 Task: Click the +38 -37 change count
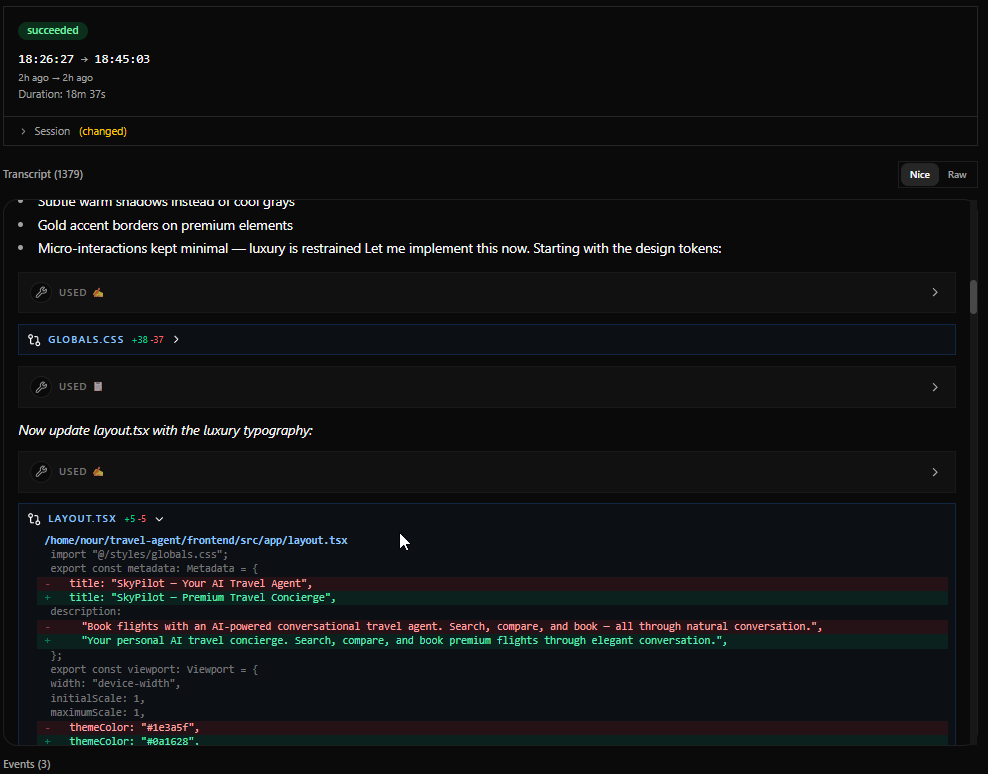pos(147,340)
